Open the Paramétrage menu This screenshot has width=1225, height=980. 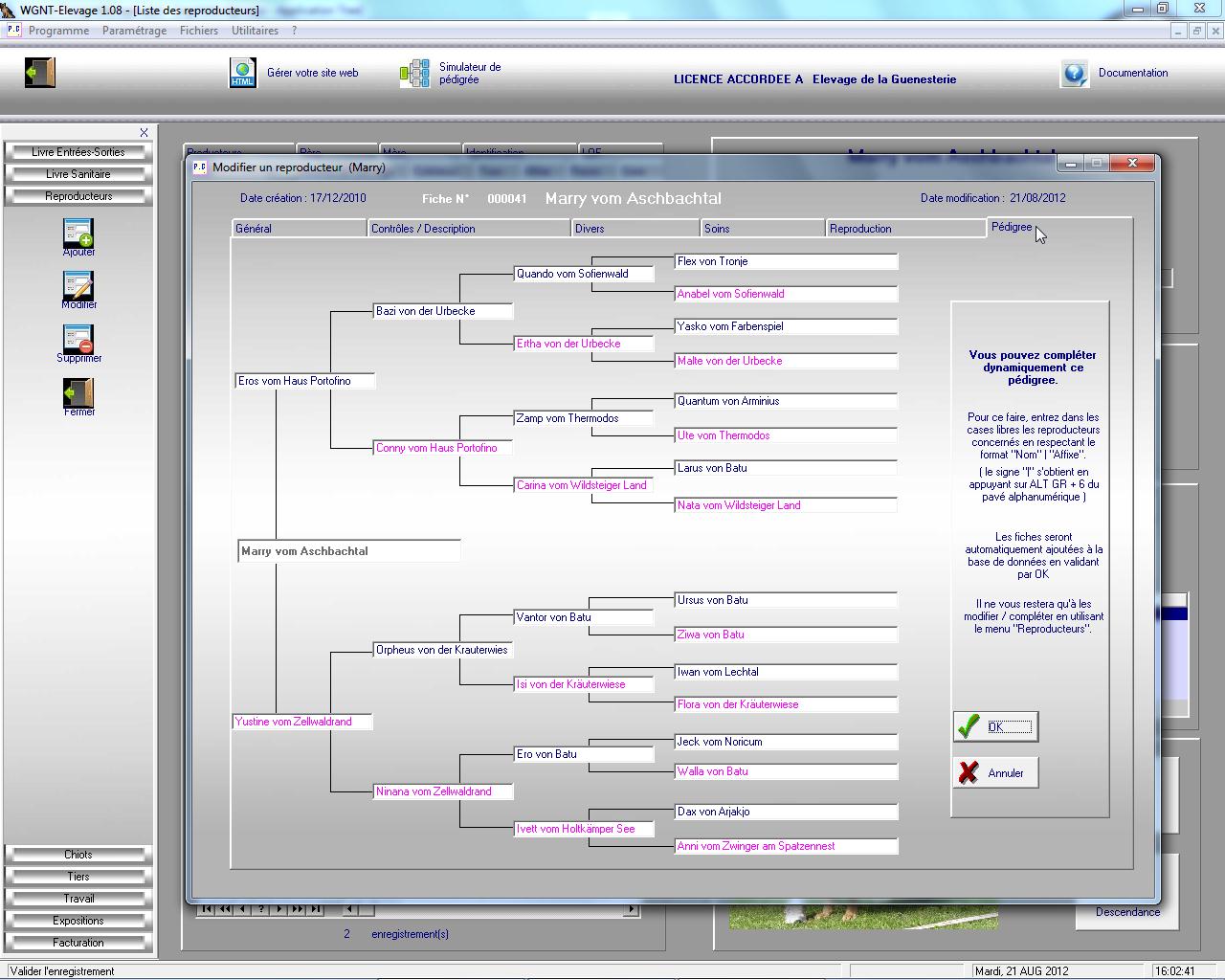[134, 31]
